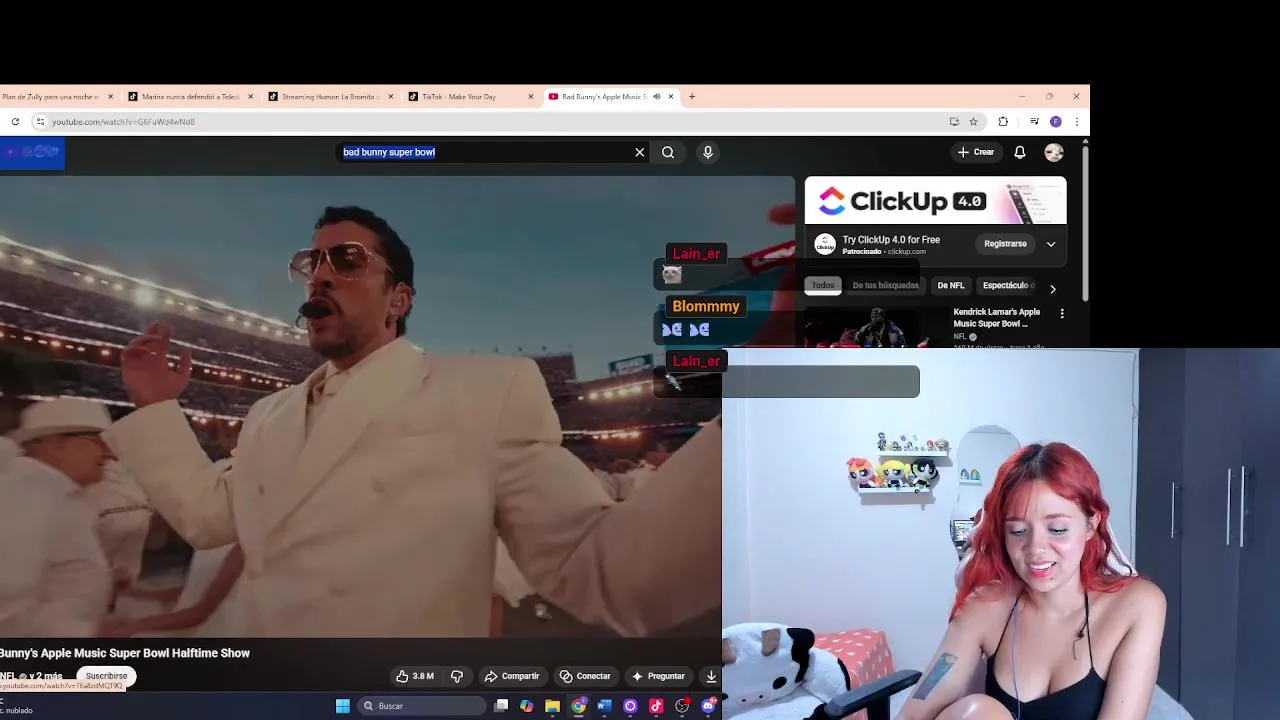Screen dimensions: 1280x720
Task: Show more filter chips with right arrow
Action: click(1052, 289)
